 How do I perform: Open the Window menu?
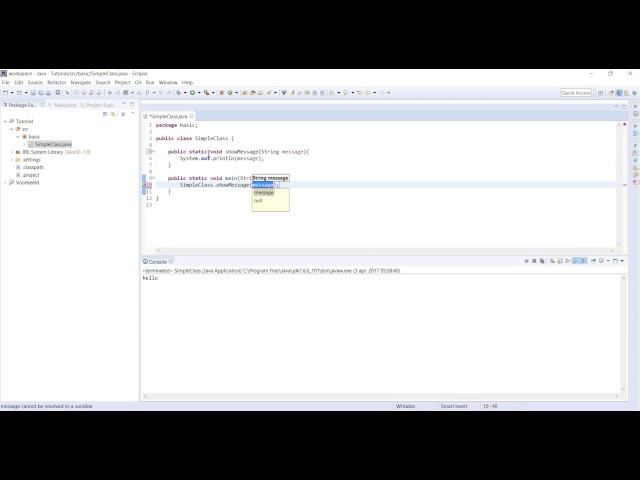coord(168,82)
